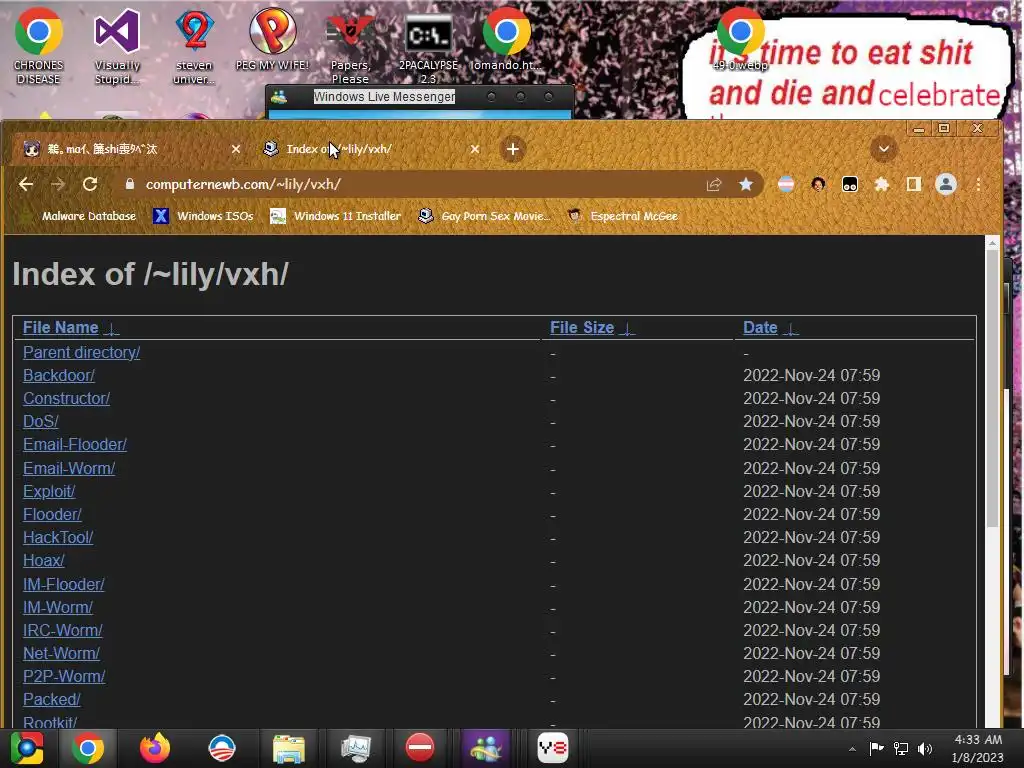Click Windows Live Messenger window title
This screenshot has width=1024, height=768.
384,97
